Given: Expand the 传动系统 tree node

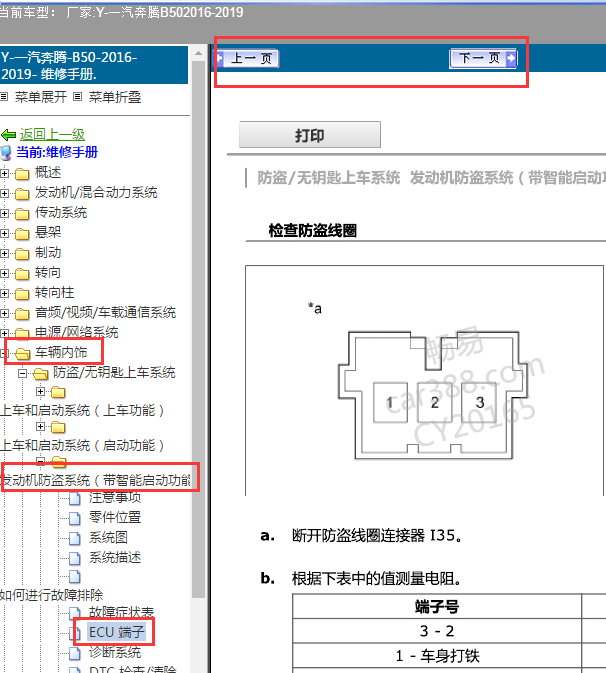Looking at the screenshot, I should (4, 213).
